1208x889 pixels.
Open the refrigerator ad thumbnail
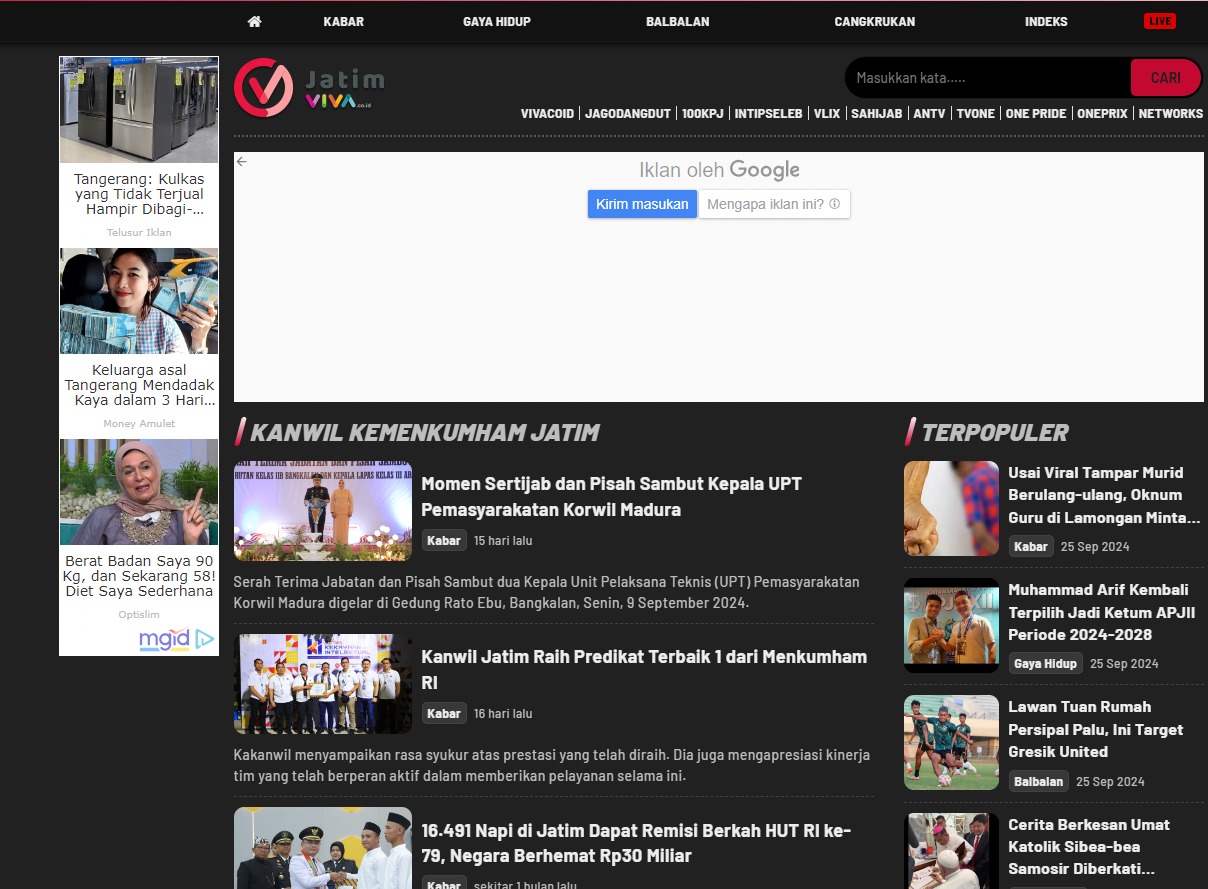coord(139,110)
